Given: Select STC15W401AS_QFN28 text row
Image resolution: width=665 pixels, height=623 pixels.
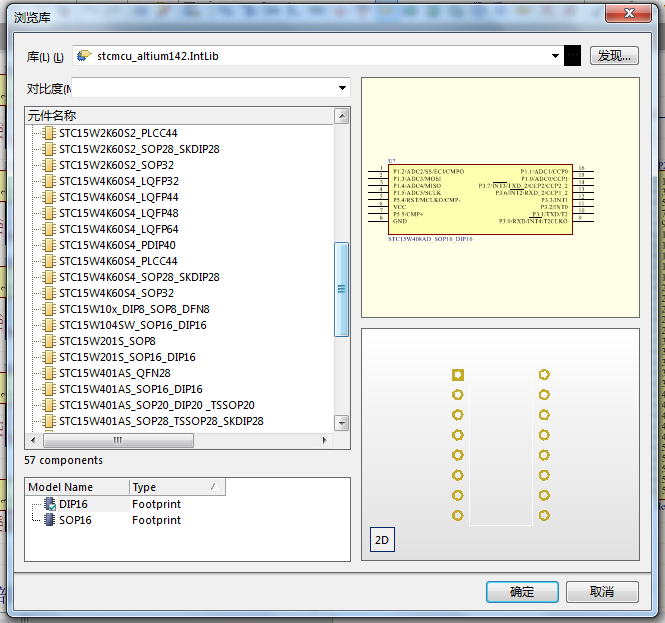Looking at the screenshot, I should [x=115, y=373].
